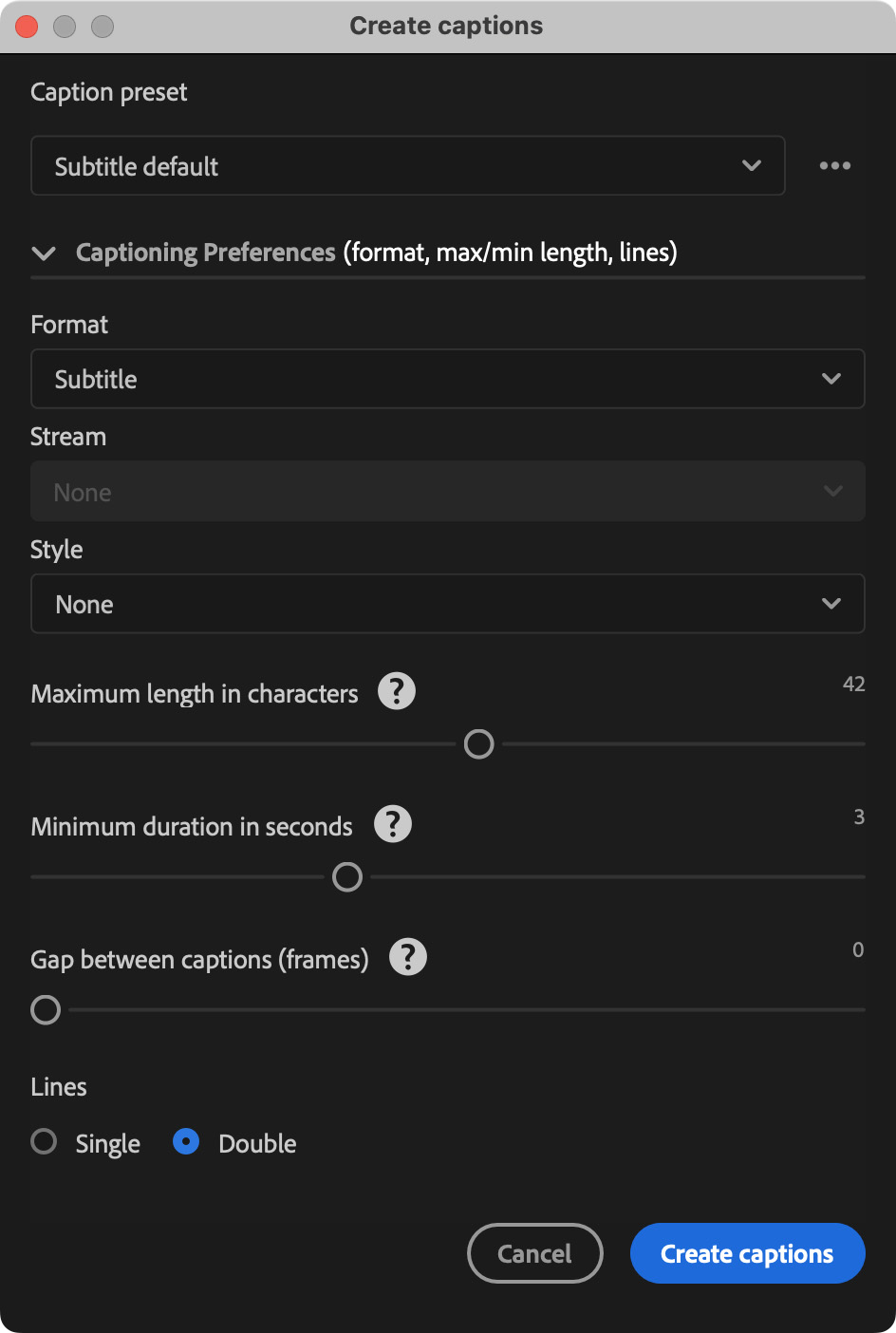
Task: Click the Maximum length value 42
Action: coord(853,685)
